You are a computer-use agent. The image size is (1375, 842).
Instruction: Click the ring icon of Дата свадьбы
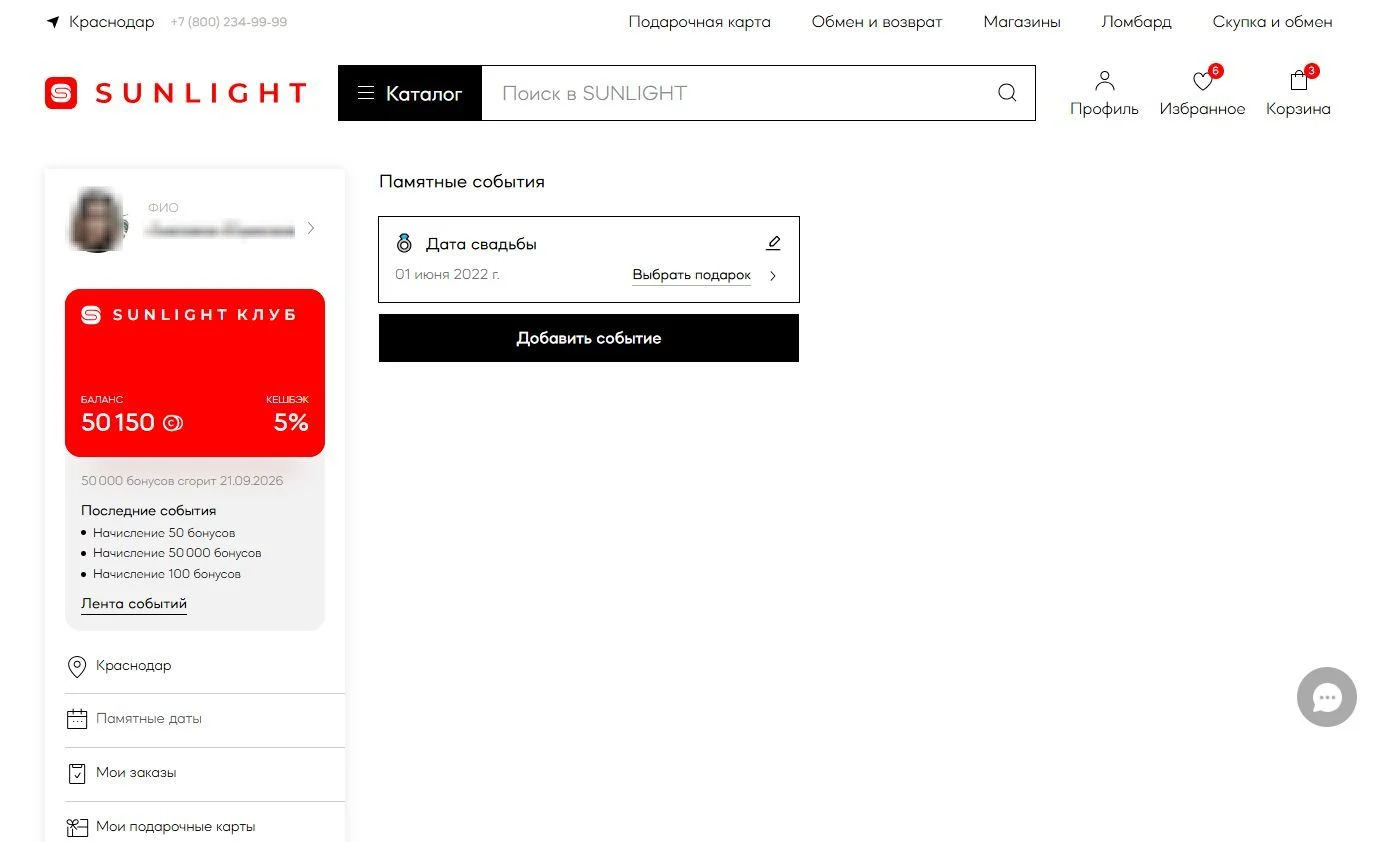404,243
